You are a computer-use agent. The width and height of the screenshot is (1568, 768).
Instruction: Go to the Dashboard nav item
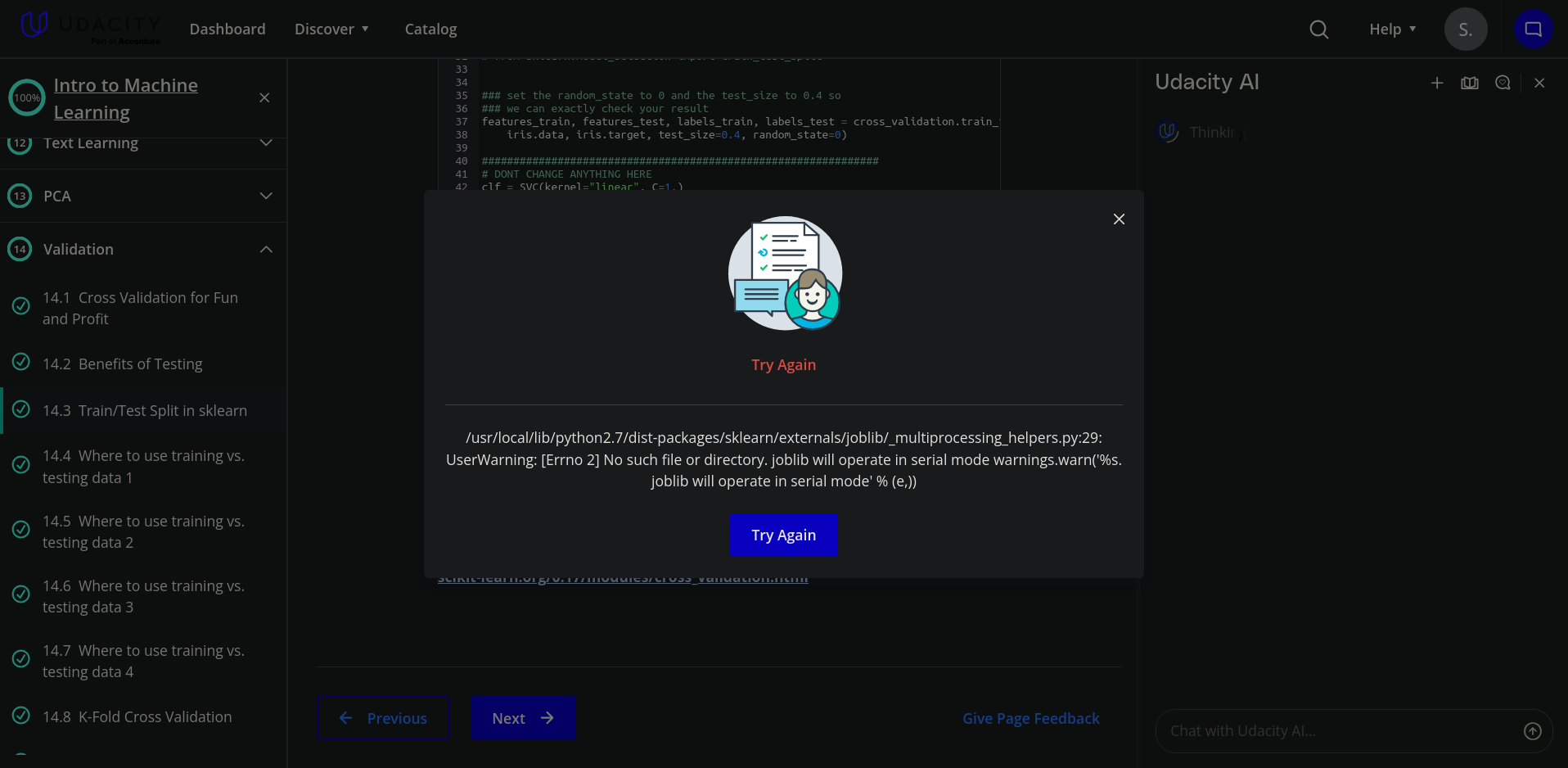[x=228, y=29]
